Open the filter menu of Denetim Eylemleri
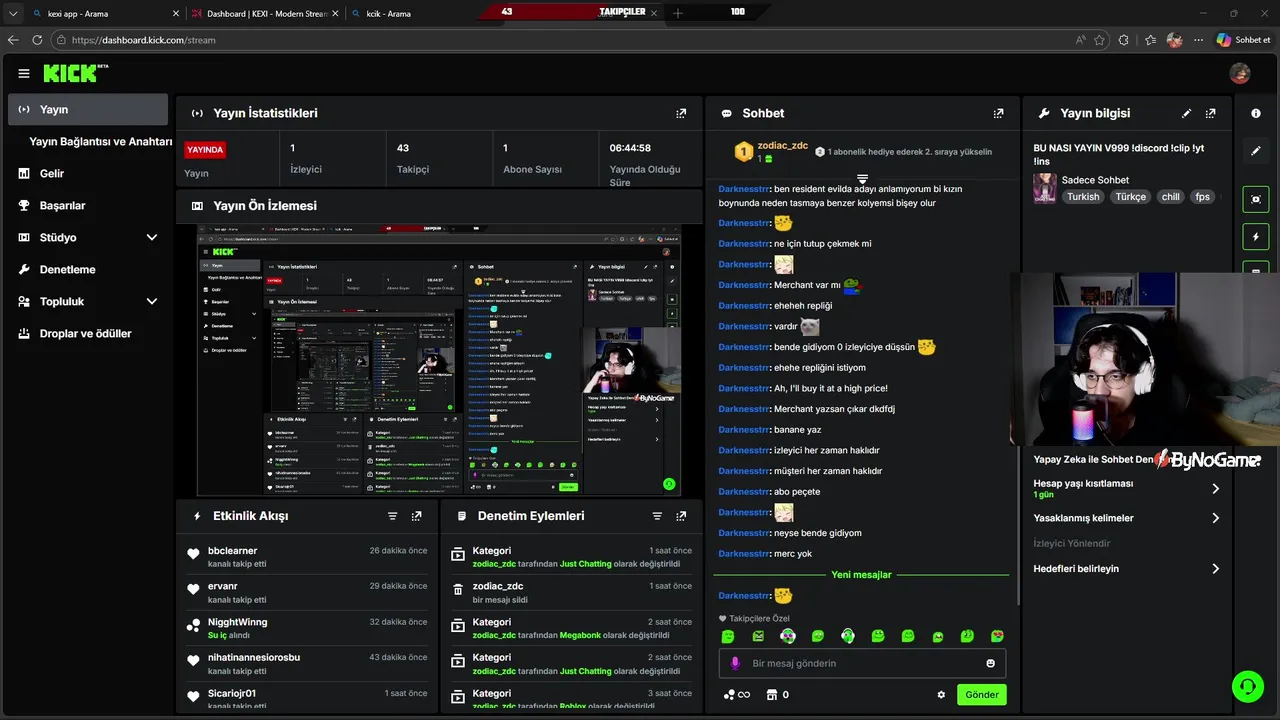This screenshot has width=1280, height=720. click(x=657, y=516)
